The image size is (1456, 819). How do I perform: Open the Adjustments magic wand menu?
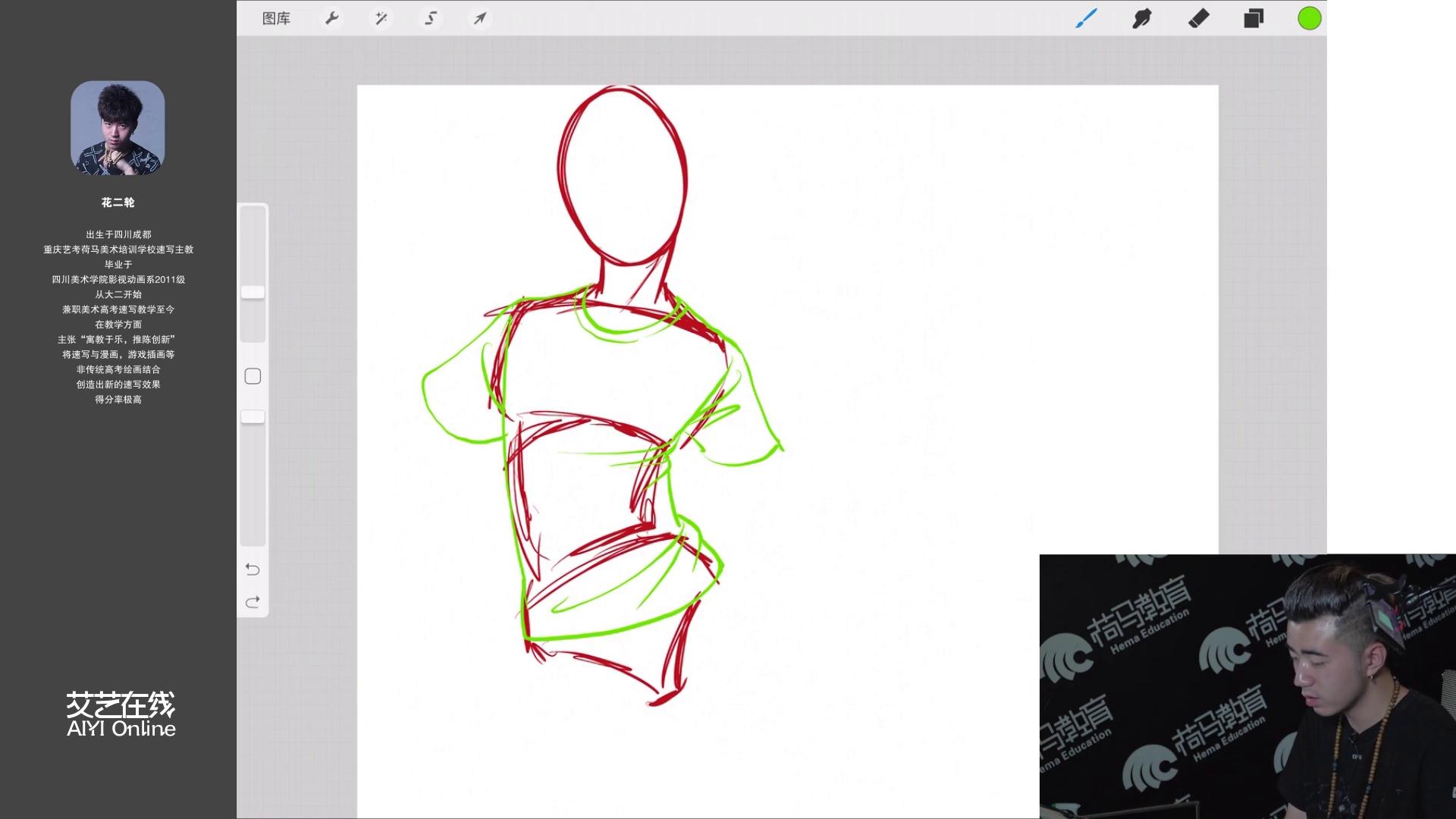pyautogui.click(x=381, y=18)
